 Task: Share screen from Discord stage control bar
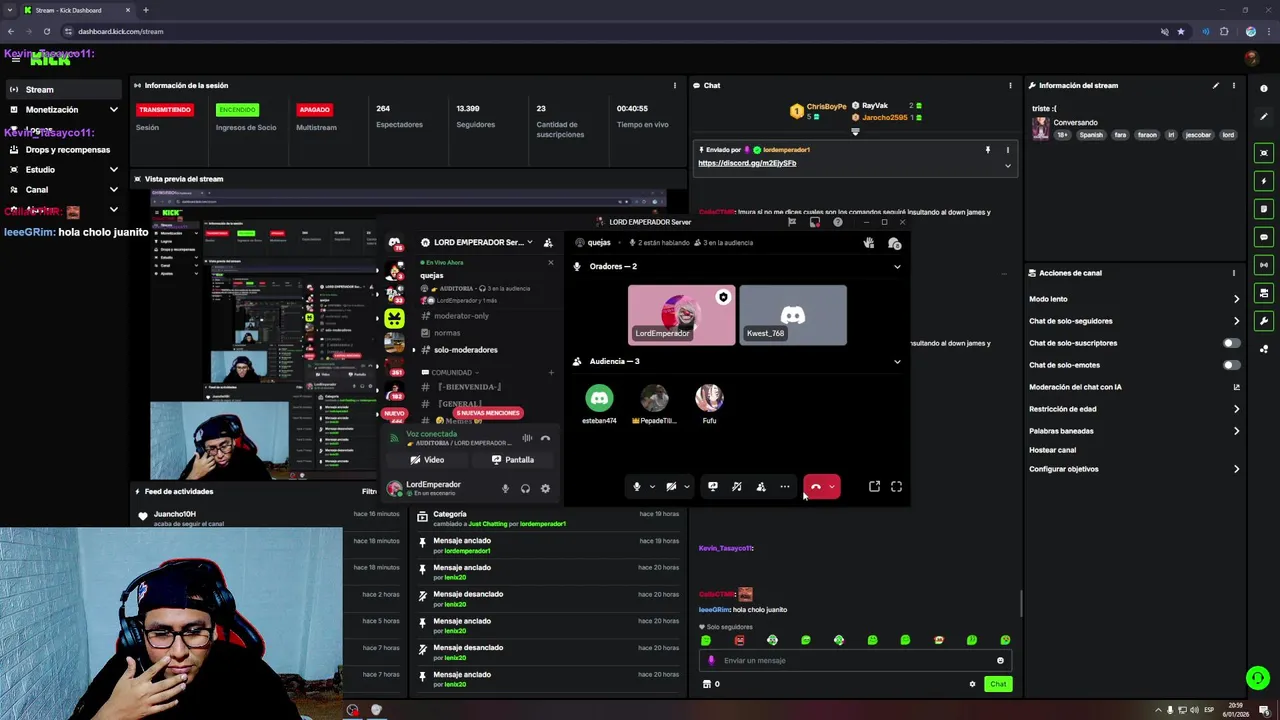coord(713,487)
